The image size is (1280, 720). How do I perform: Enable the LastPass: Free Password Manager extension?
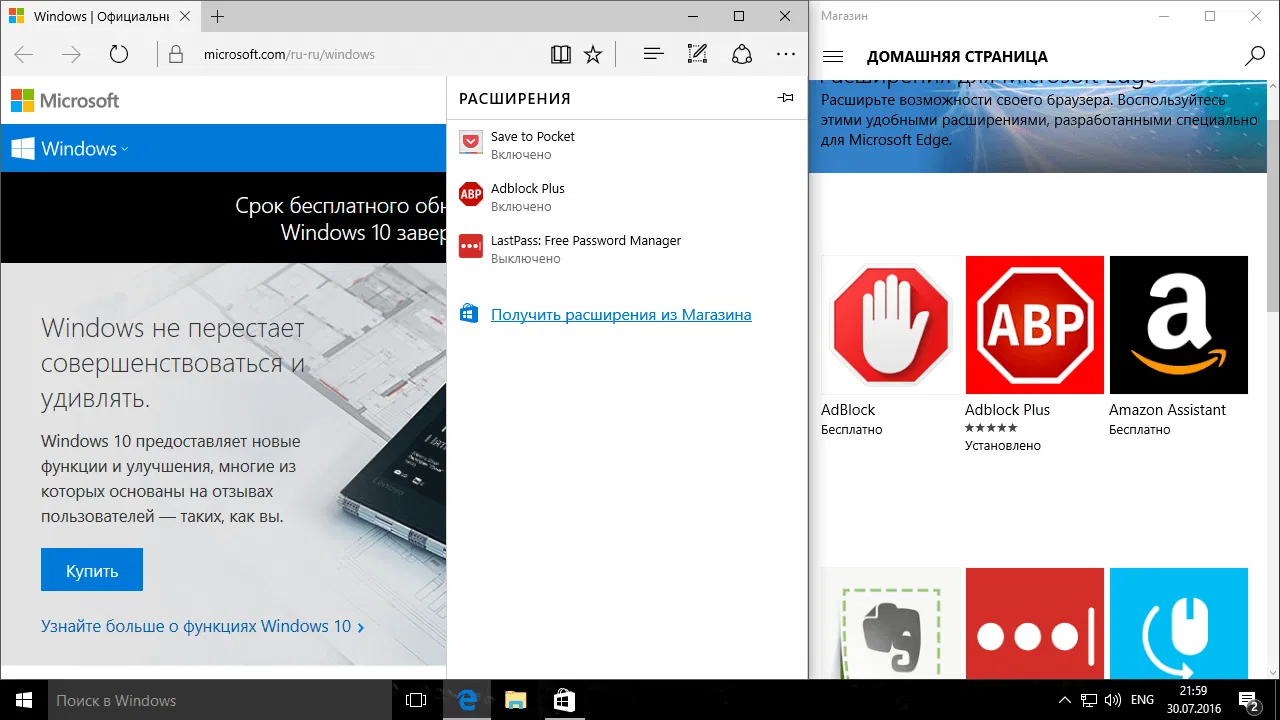pos(586,248)
